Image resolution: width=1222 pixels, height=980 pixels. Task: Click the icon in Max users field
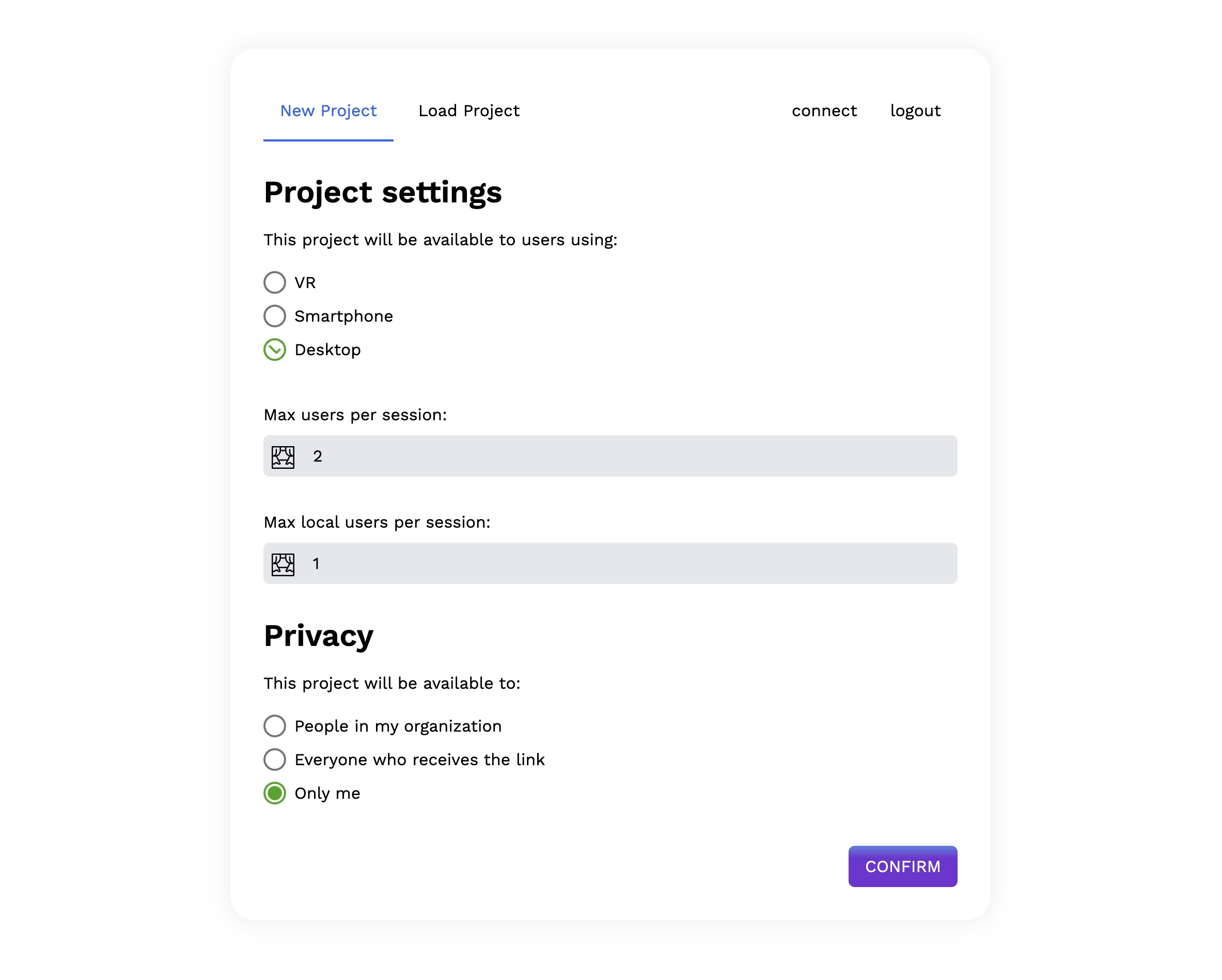click(x=283, y=456)
